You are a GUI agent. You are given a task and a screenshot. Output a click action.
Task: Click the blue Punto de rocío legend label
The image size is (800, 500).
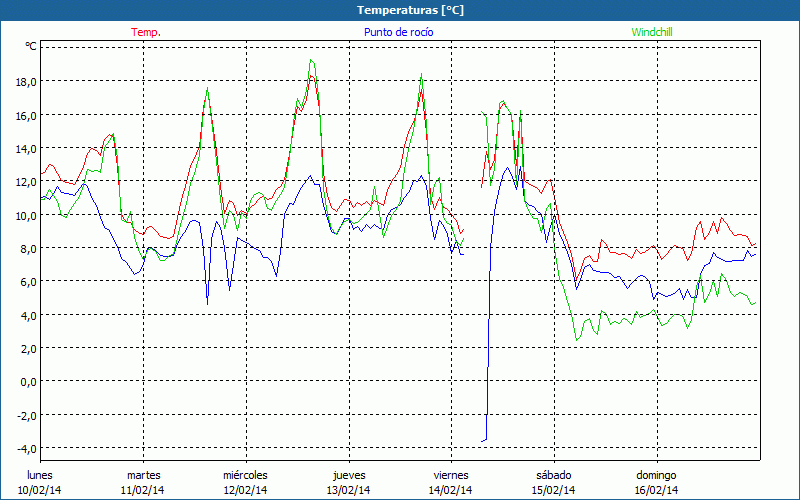point(398,32)
